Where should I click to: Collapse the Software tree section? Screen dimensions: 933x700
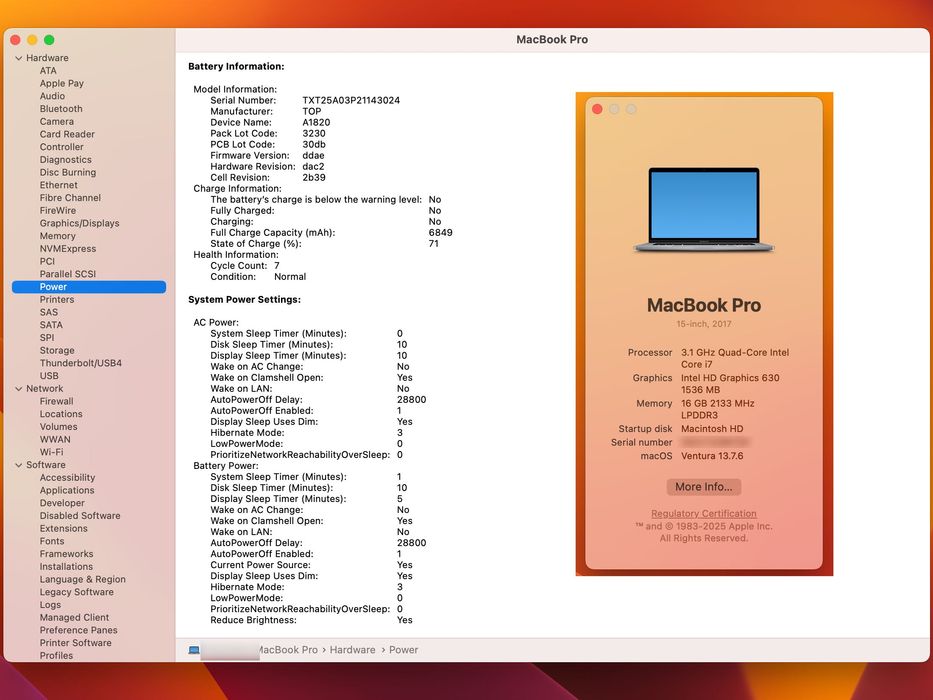(18, 465)
